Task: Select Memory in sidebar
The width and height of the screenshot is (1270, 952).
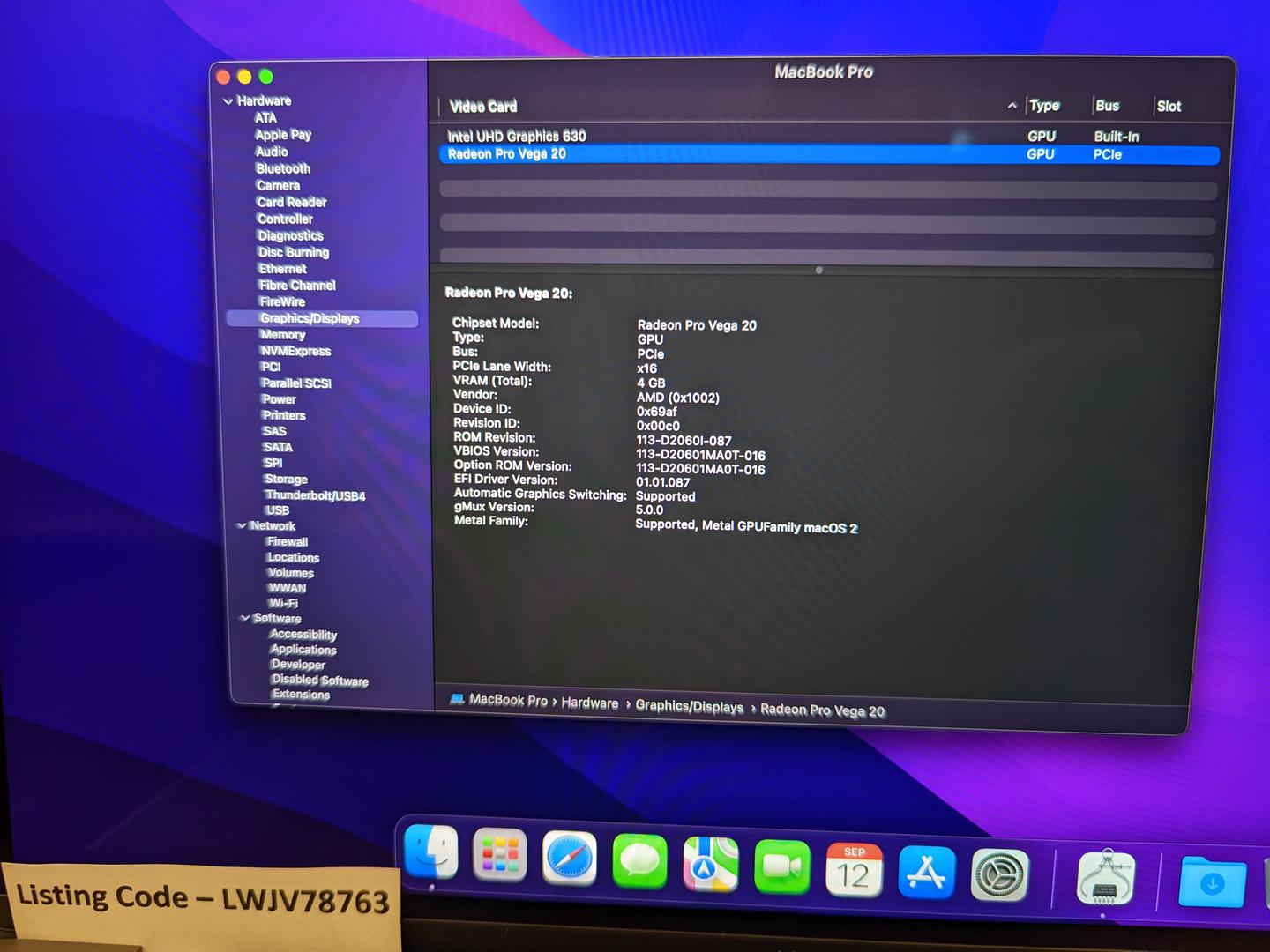Action: [x=282, y=335]
